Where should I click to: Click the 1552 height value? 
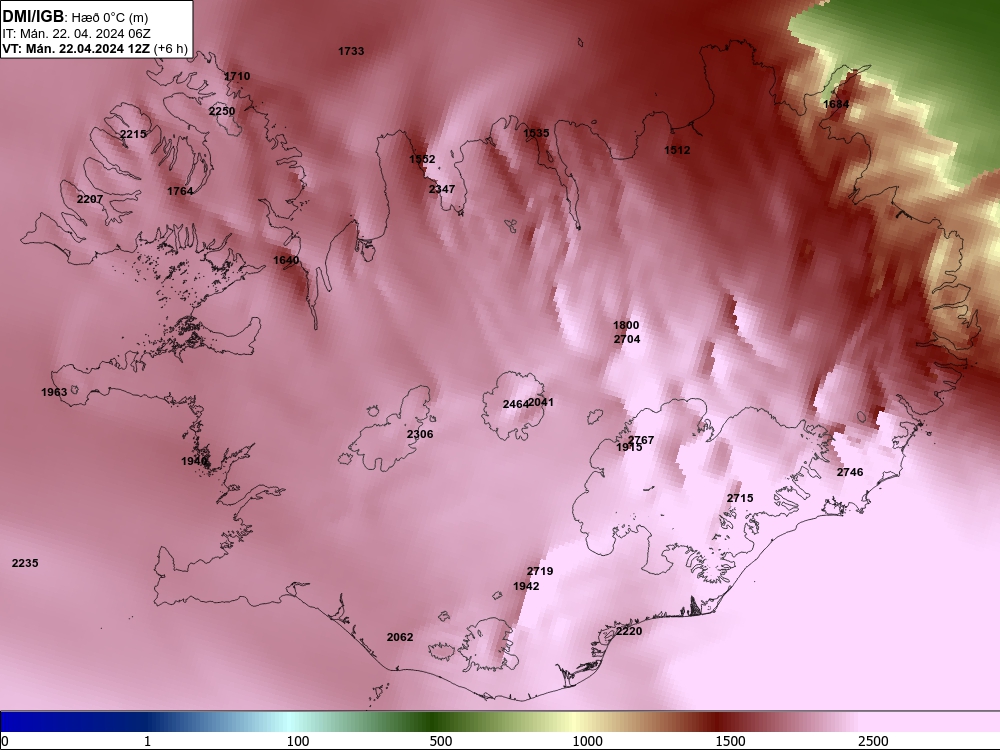pos(422,159)
